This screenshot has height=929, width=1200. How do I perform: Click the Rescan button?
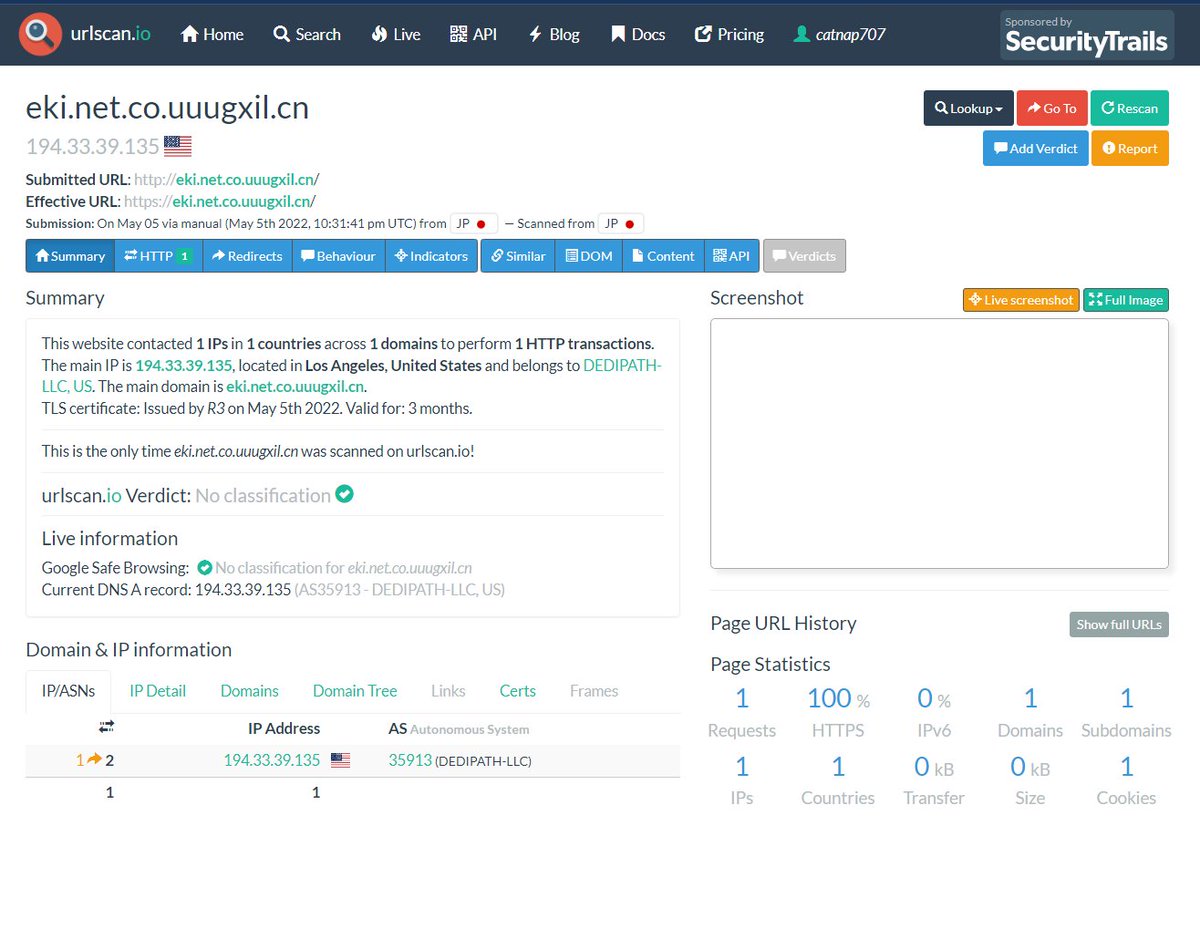tap(1130, 108)
